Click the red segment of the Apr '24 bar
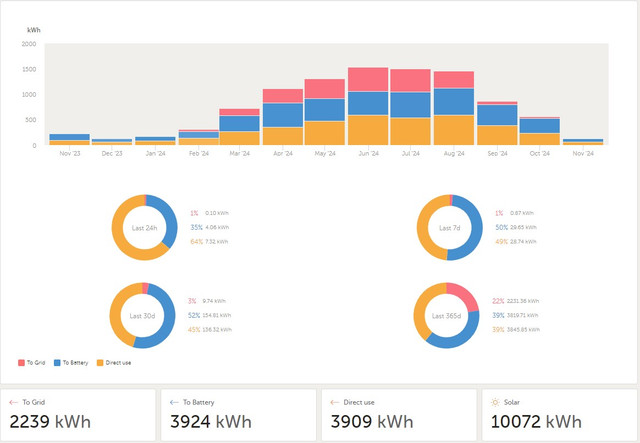640x443 pixels. 283,96
